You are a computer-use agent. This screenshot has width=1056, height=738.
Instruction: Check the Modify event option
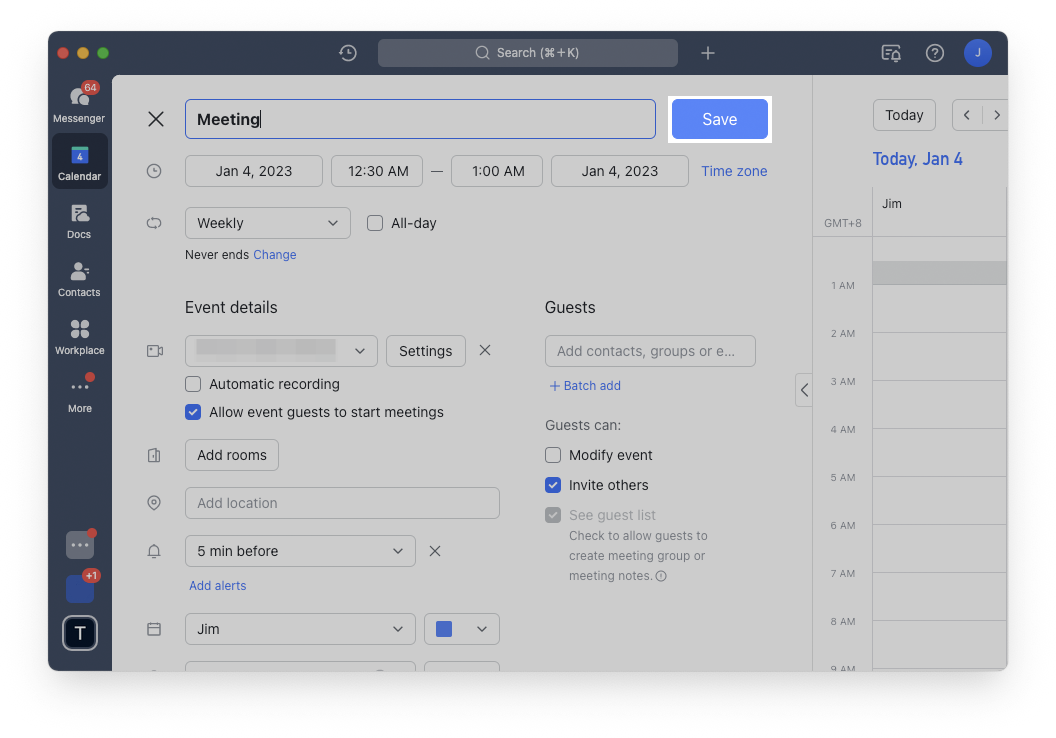(553, 455)
